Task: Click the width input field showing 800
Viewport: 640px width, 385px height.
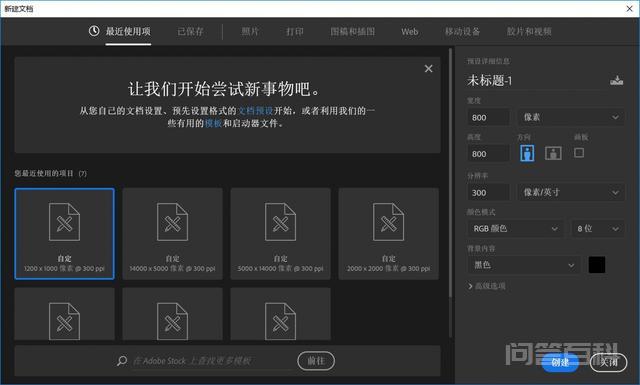Action: (x=489, y=118)
